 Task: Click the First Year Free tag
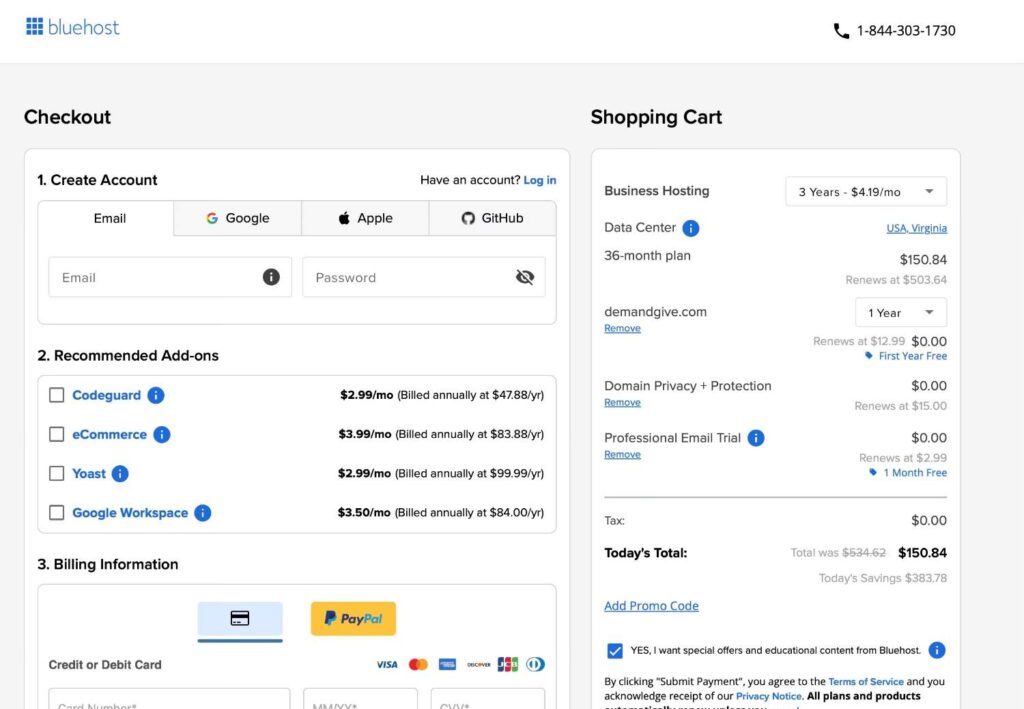[x=906, y=356]
